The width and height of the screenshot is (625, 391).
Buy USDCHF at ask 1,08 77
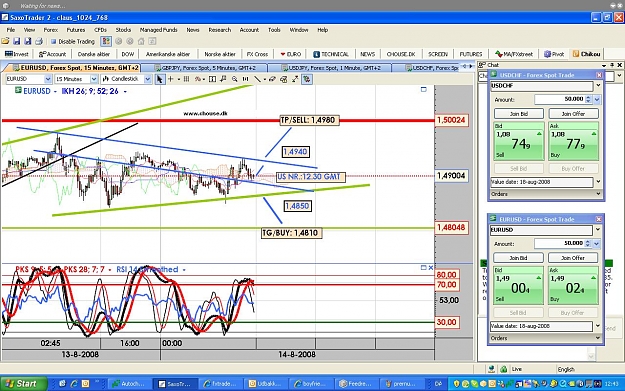(x=573, y=141)
